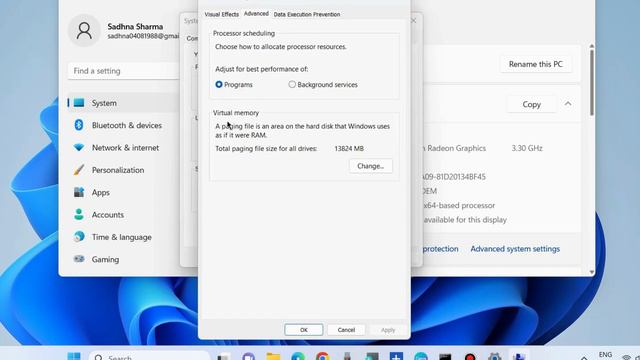Image resolution: width=640 pixels, height=360 pixels.
Task: Click the user profile avatar icon
Action: [x=84, y=31]
